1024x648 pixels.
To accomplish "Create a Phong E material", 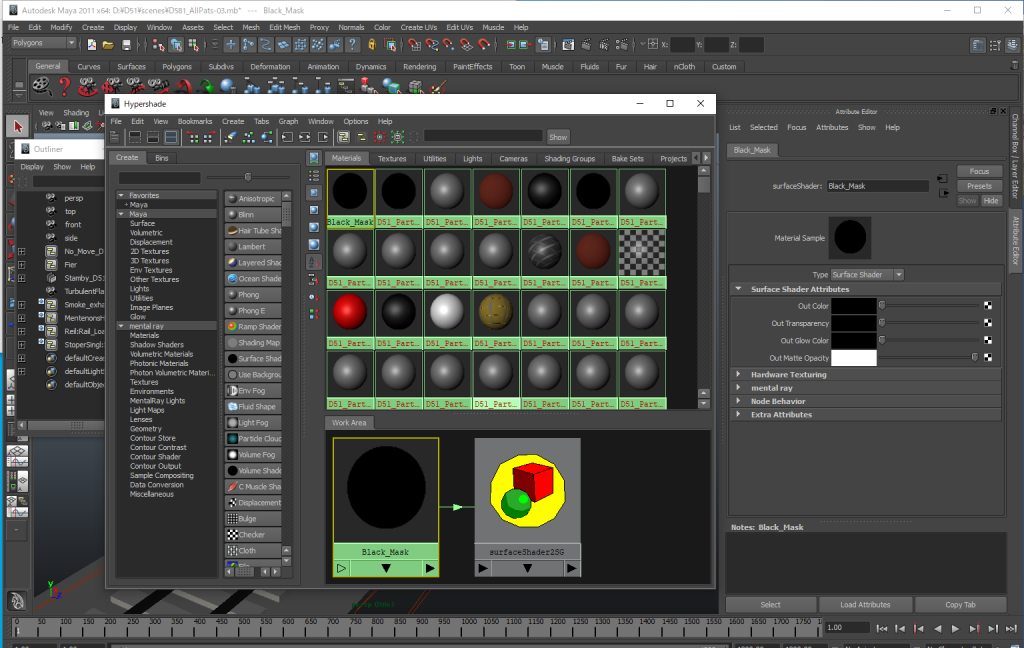I will point(253,310).
